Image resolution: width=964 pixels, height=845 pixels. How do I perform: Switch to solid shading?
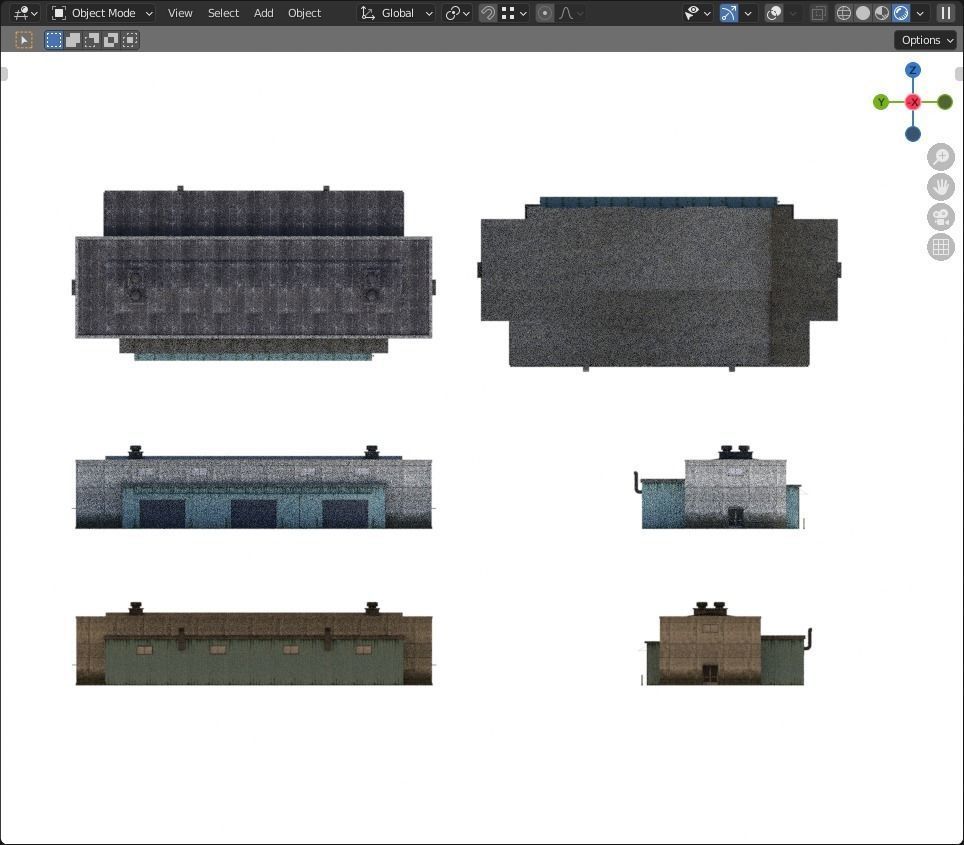(x=863, y=13)
